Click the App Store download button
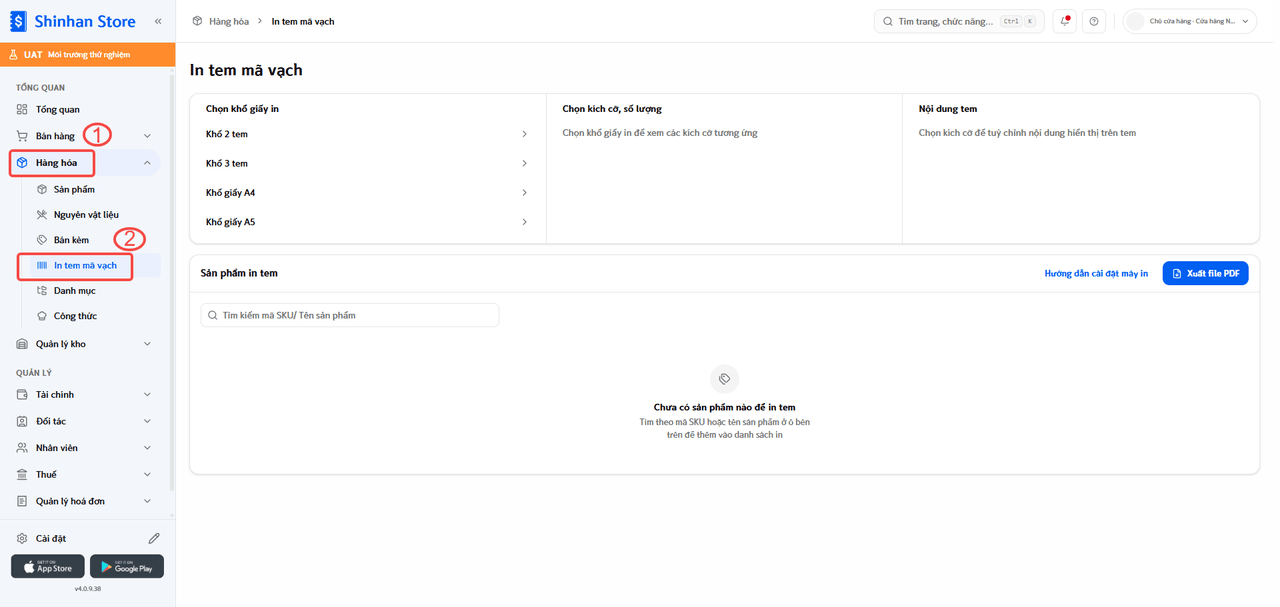Image resolution: width=1280 pixels, height=607 pixels. click(48, 566)
